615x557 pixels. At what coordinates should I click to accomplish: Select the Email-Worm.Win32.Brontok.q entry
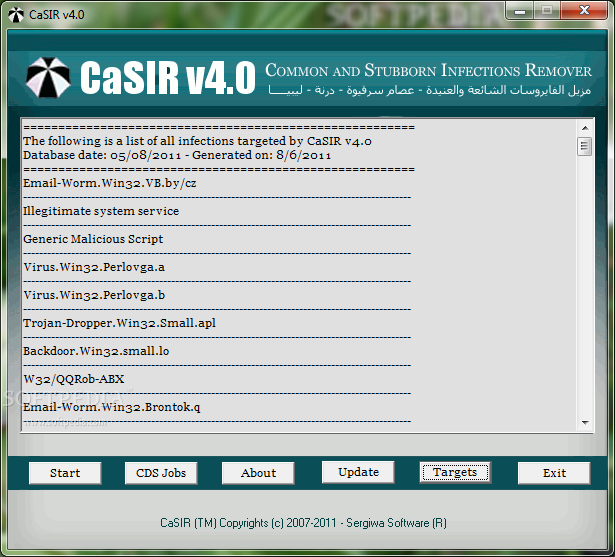112,407
